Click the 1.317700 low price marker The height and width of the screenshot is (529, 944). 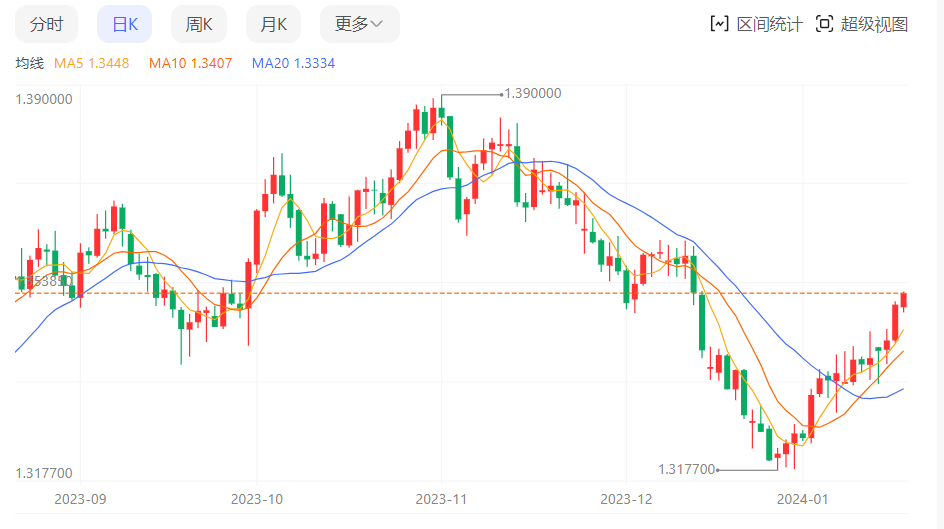click(686, 469)
